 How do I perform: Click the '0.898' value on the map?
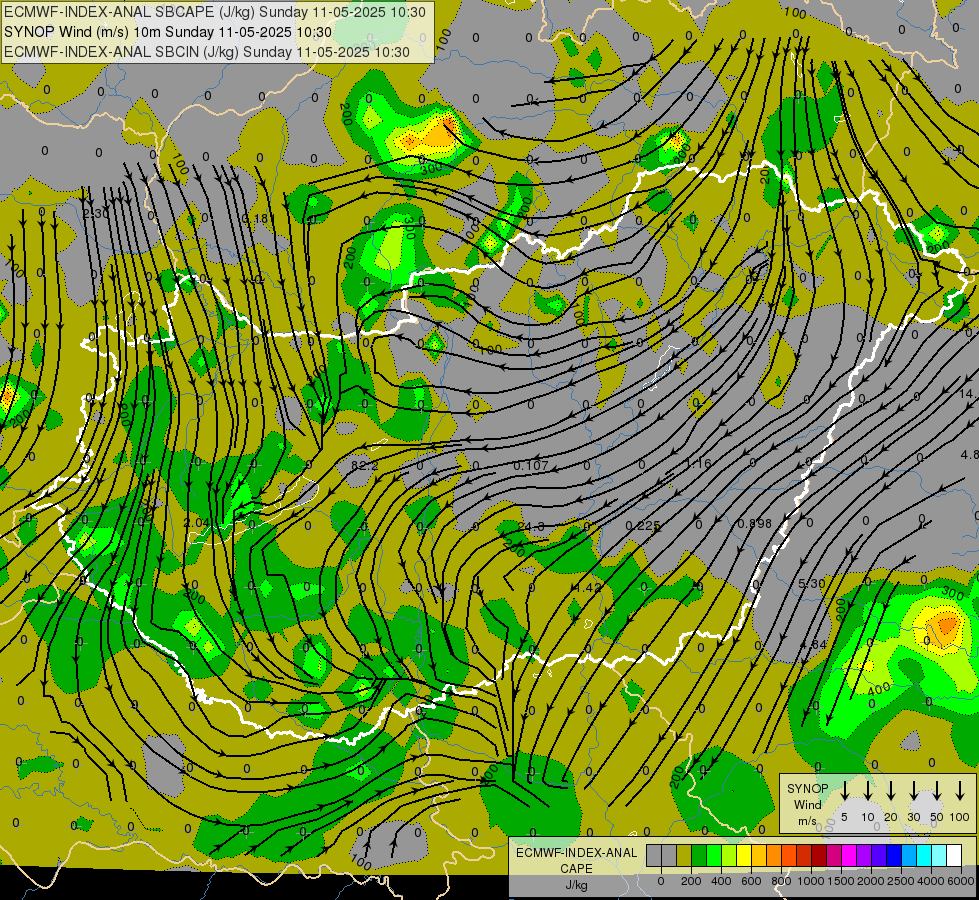[754, 523]
